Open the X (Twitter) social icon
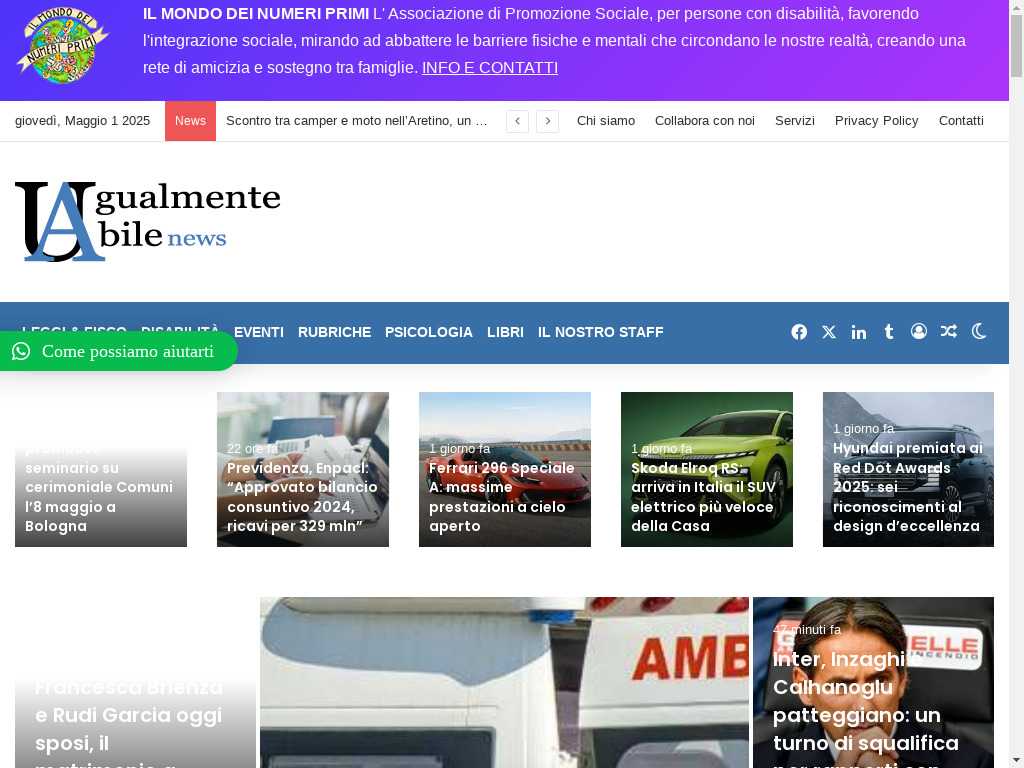The image size is (1024, 768). tap(829, 332)
